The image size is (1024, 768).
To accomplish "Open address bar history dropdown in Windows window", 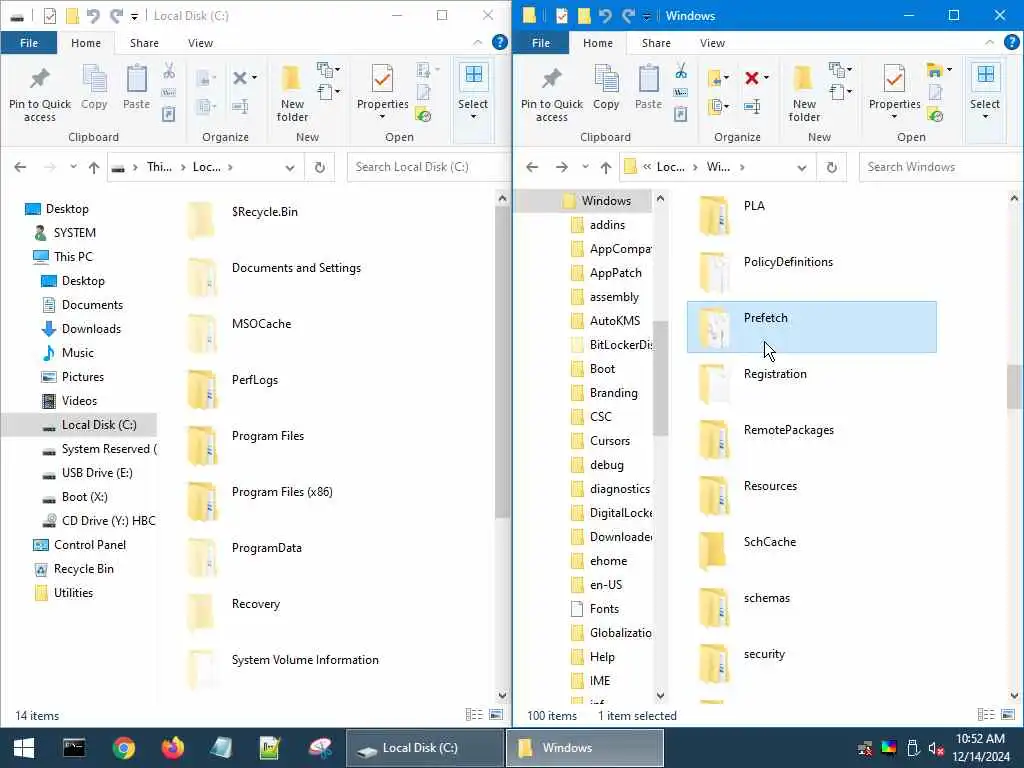I will click(x=801, y=167).
